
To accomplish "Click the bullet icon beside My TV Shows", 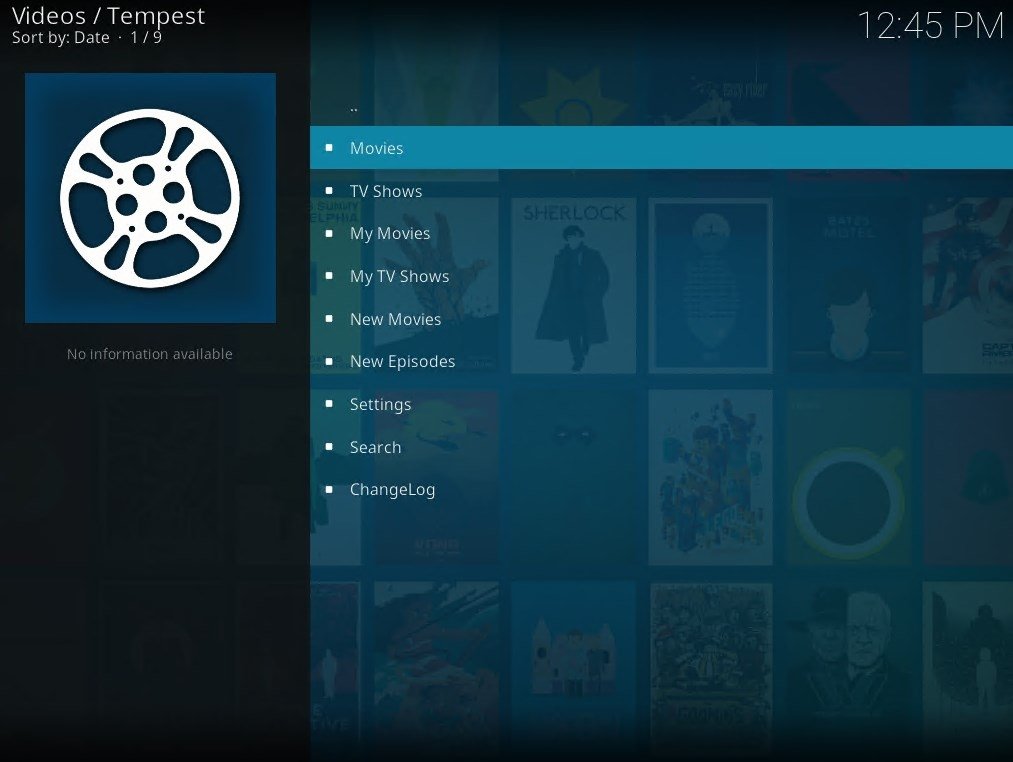I will [329, 276].
